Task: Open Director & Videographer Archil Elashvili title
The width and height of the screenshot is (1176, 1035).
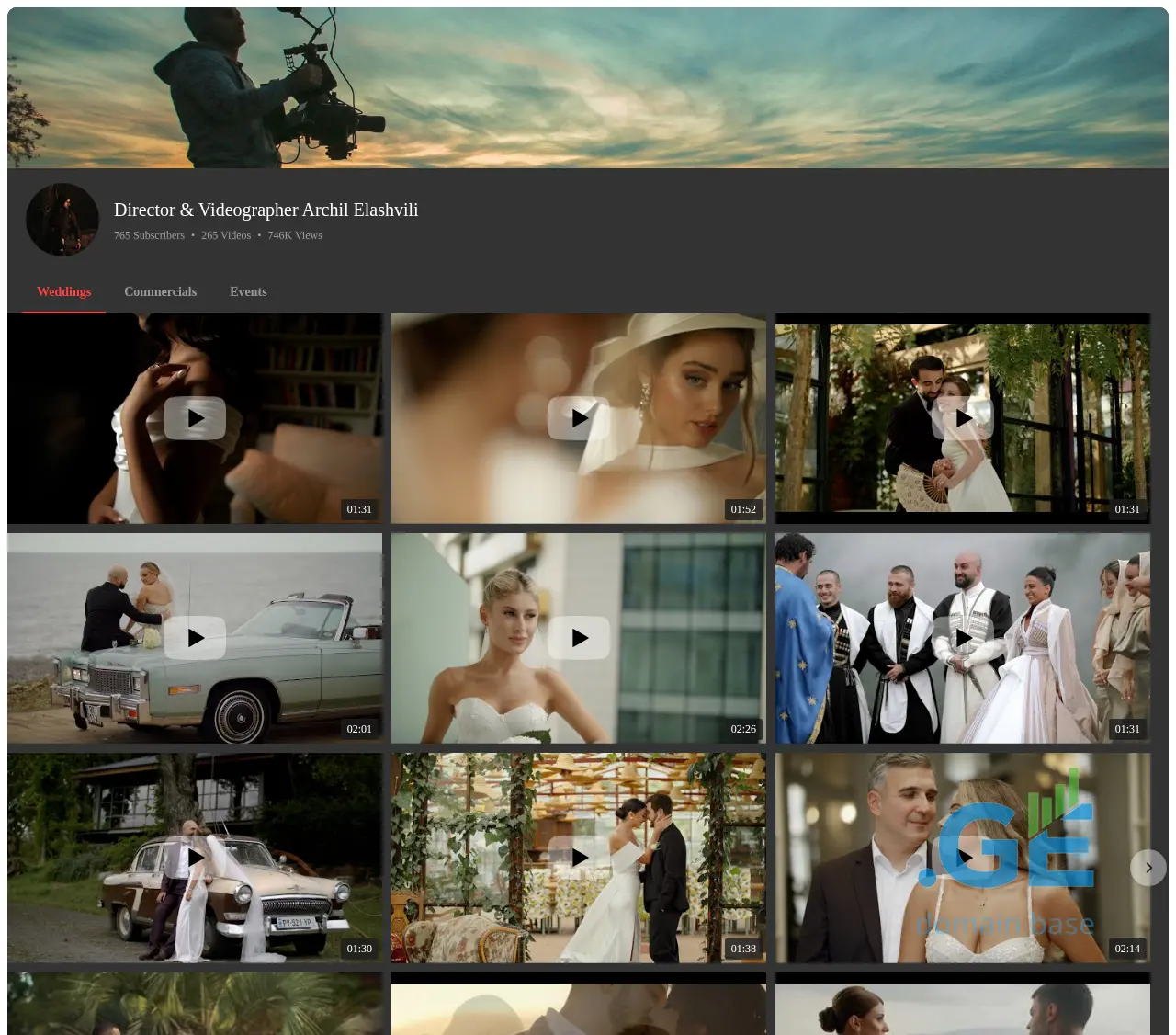Action: click(266, 210)
